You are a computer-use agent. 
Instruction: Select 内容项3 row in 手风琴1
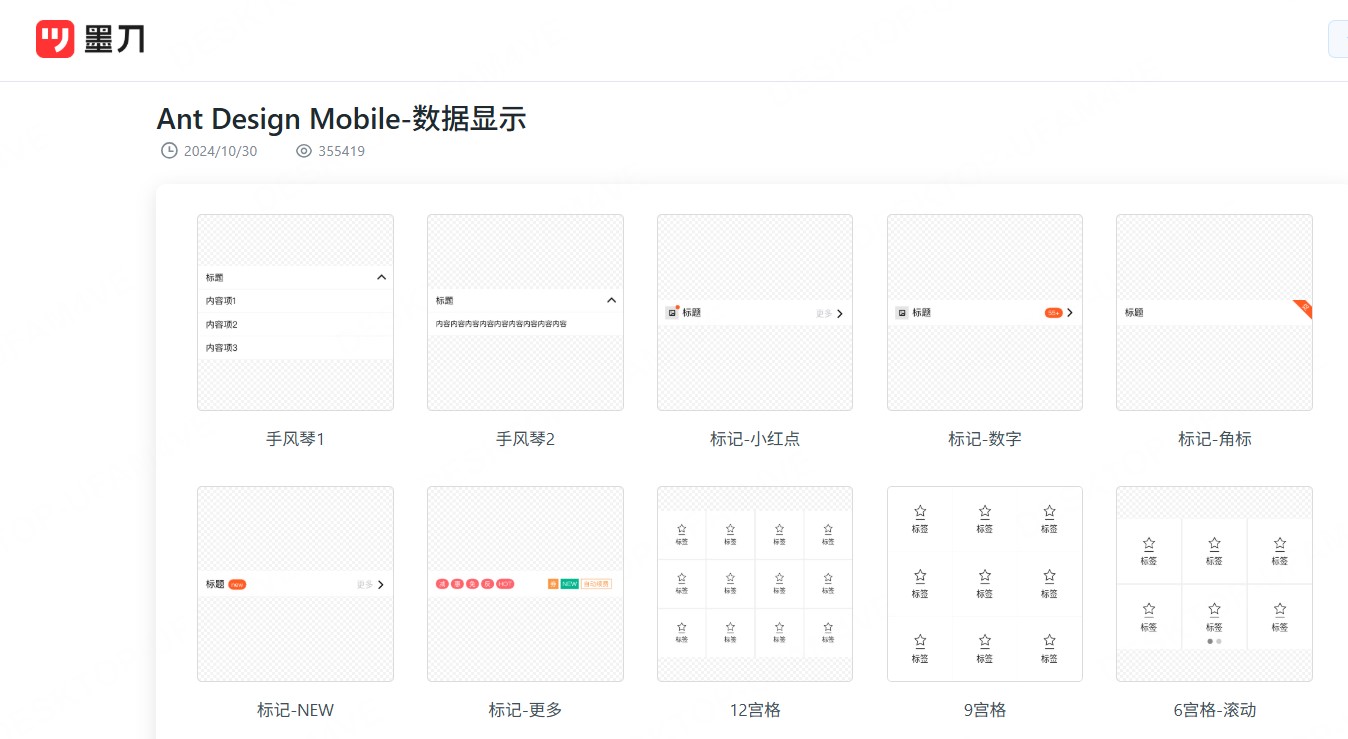[295, 348]
